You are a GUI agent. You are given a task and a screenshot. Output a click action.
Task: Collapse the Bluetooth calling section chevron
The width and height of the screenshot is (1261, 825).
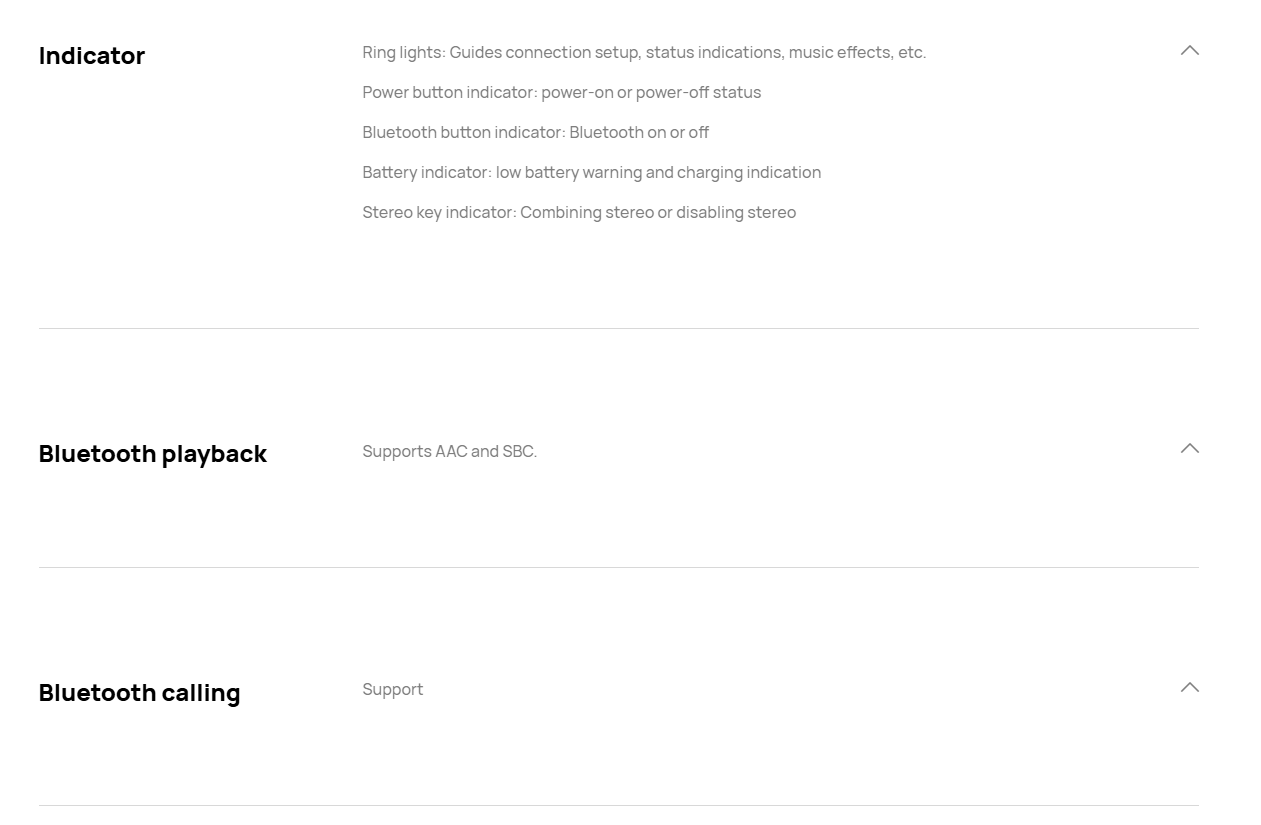click(1189, 687)
